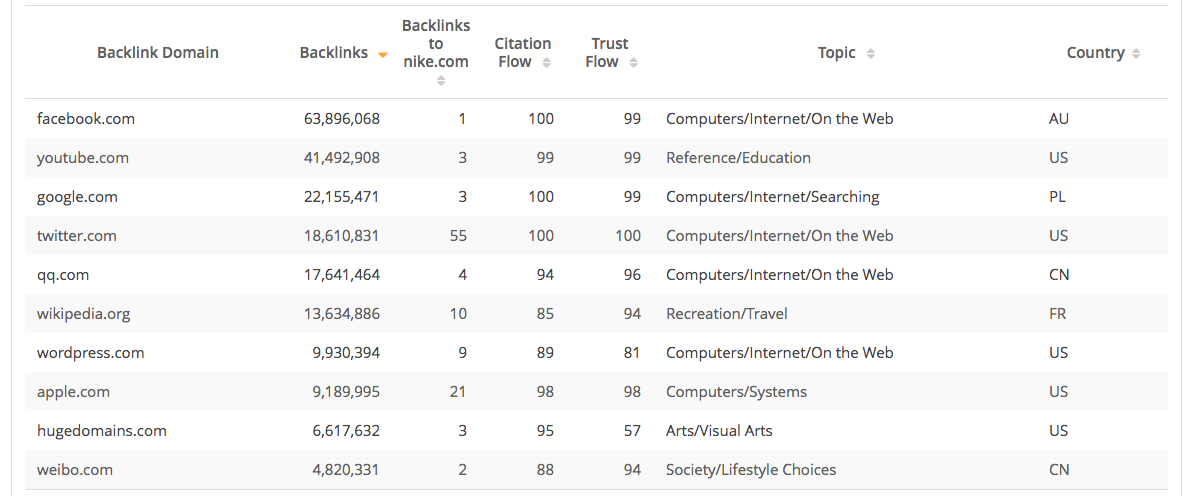The width and height of the screenshot is (1189, 496).
Task: Click weibo.com citation flow value 88
Action: click(x=545, y=469)
